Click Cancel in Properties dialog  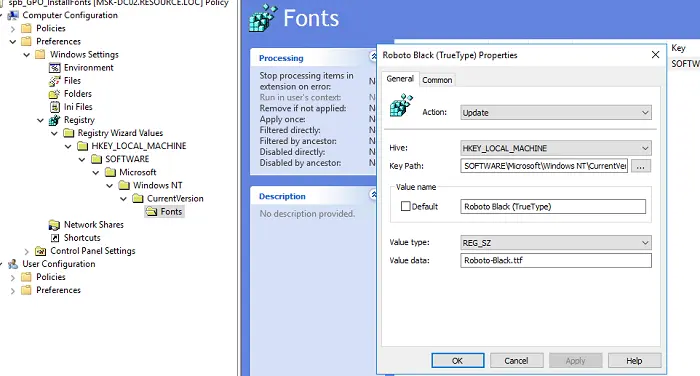[517, 361]
